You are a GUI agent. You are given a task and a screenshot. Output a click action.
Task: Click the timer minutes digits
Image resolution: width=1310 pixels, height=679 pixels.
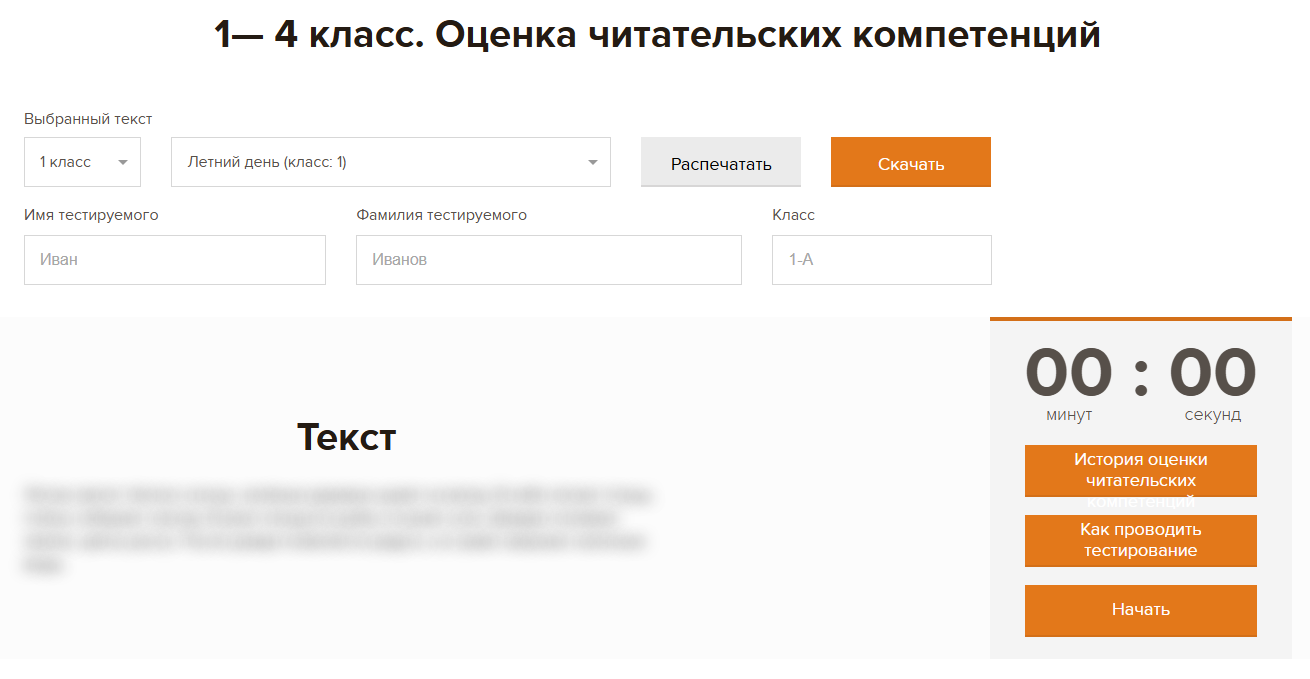tap(1069, 373)
